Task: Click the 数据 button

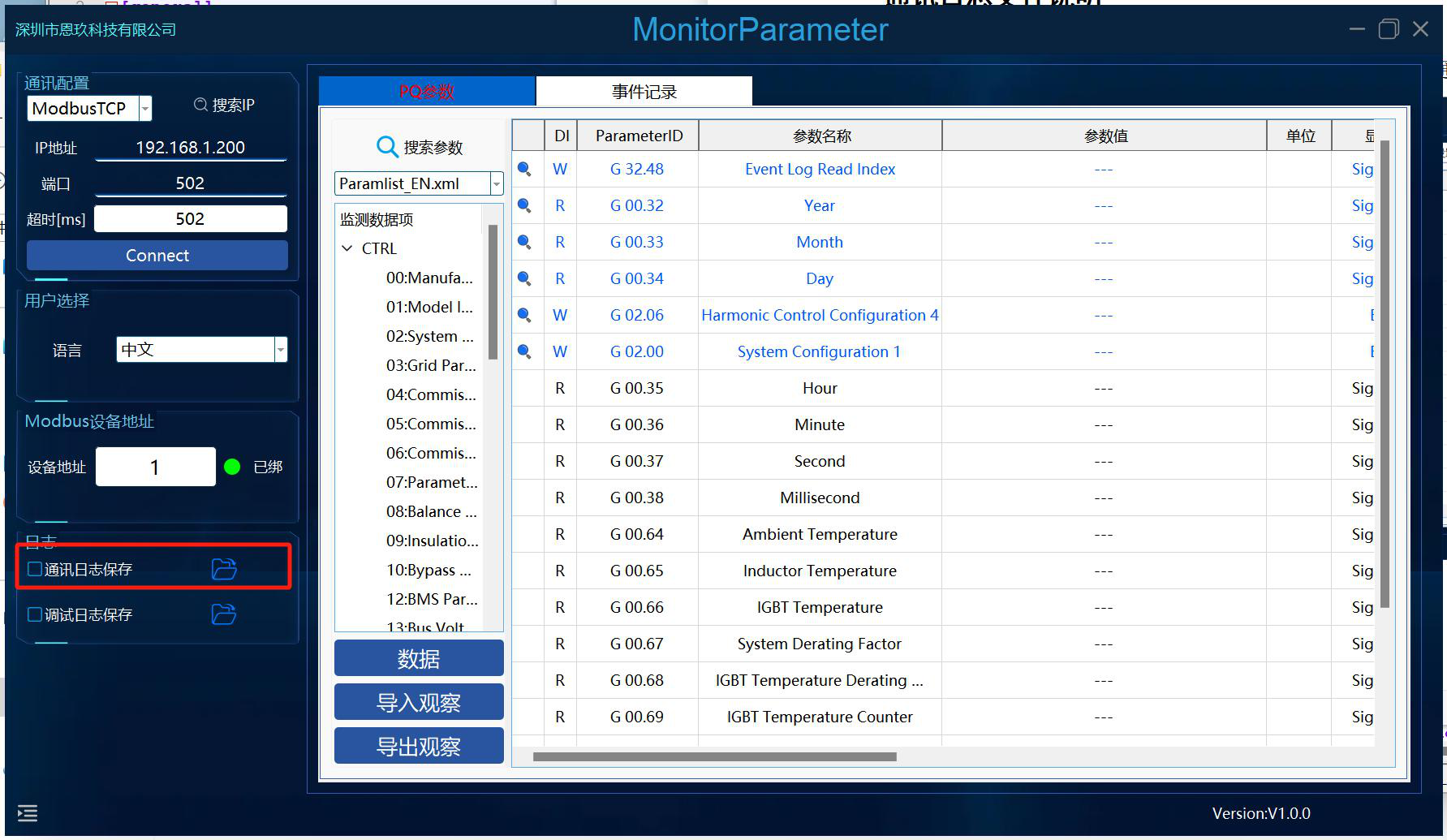Action: (x=419, y=658)
